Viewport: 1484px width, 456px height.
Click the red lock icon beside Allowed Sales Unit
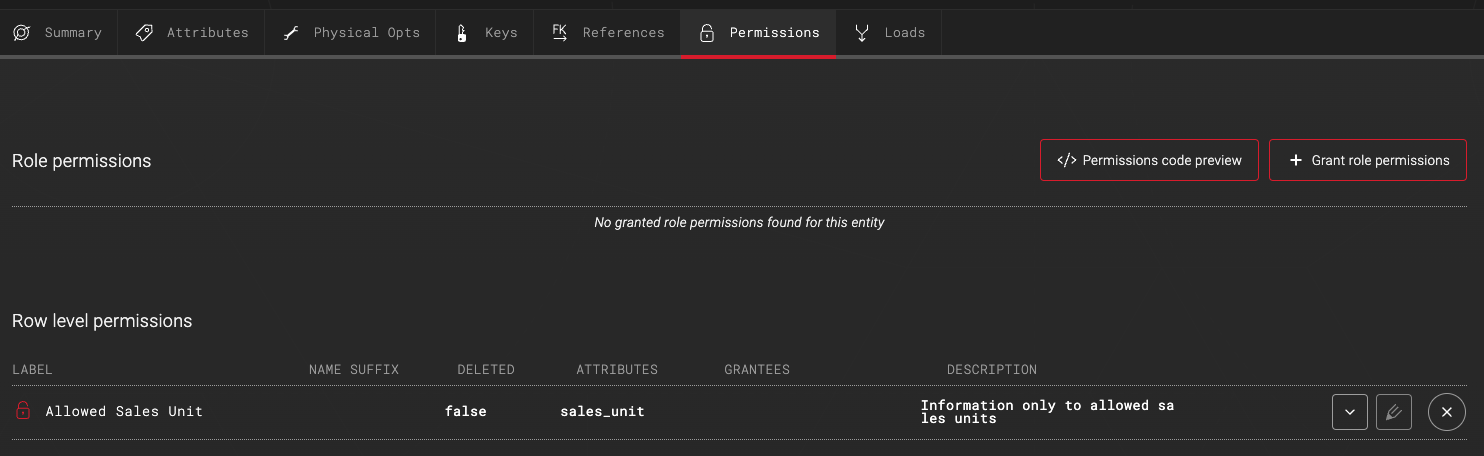(x=23, y=411)
